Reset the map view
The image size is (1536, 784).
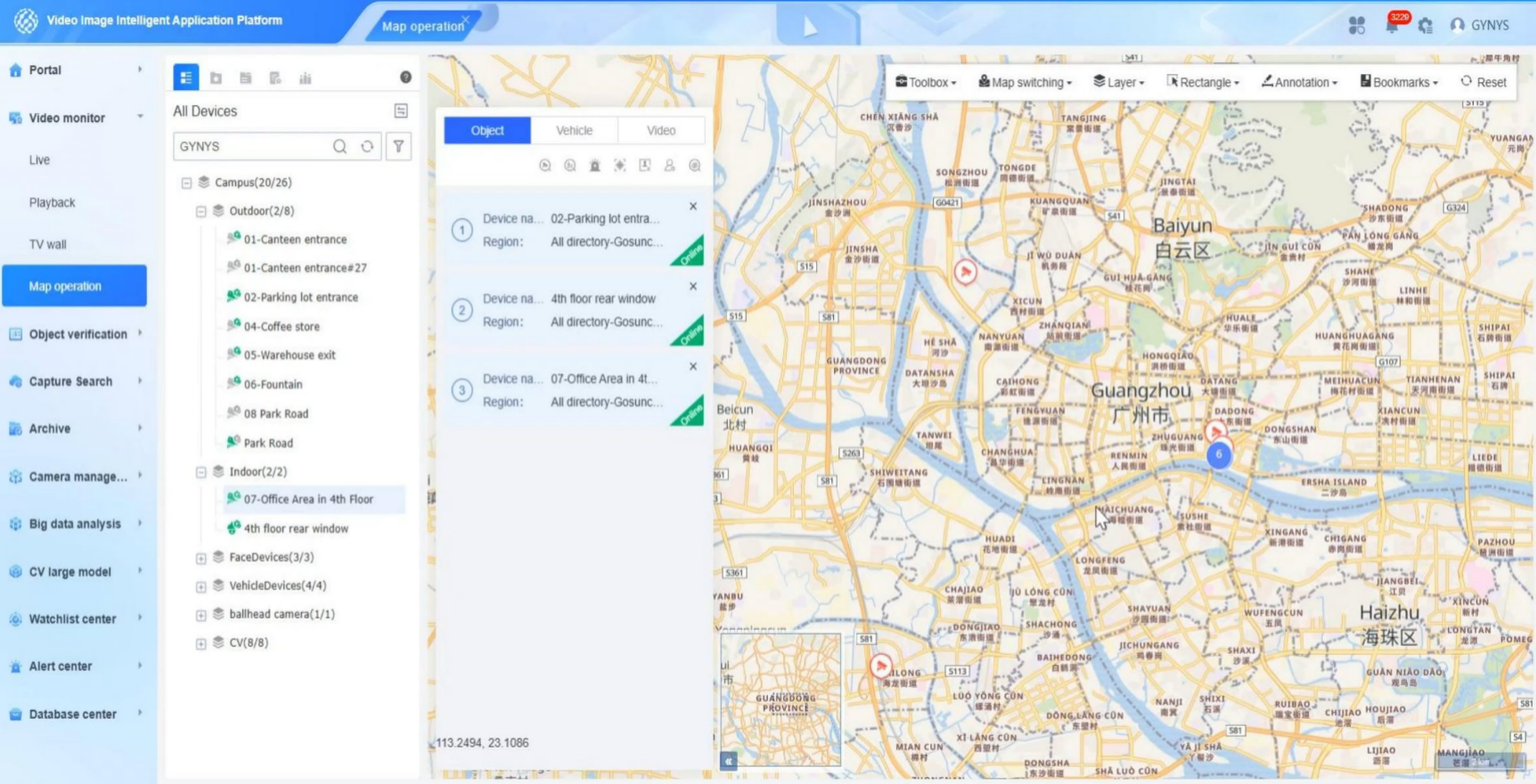1483,82
